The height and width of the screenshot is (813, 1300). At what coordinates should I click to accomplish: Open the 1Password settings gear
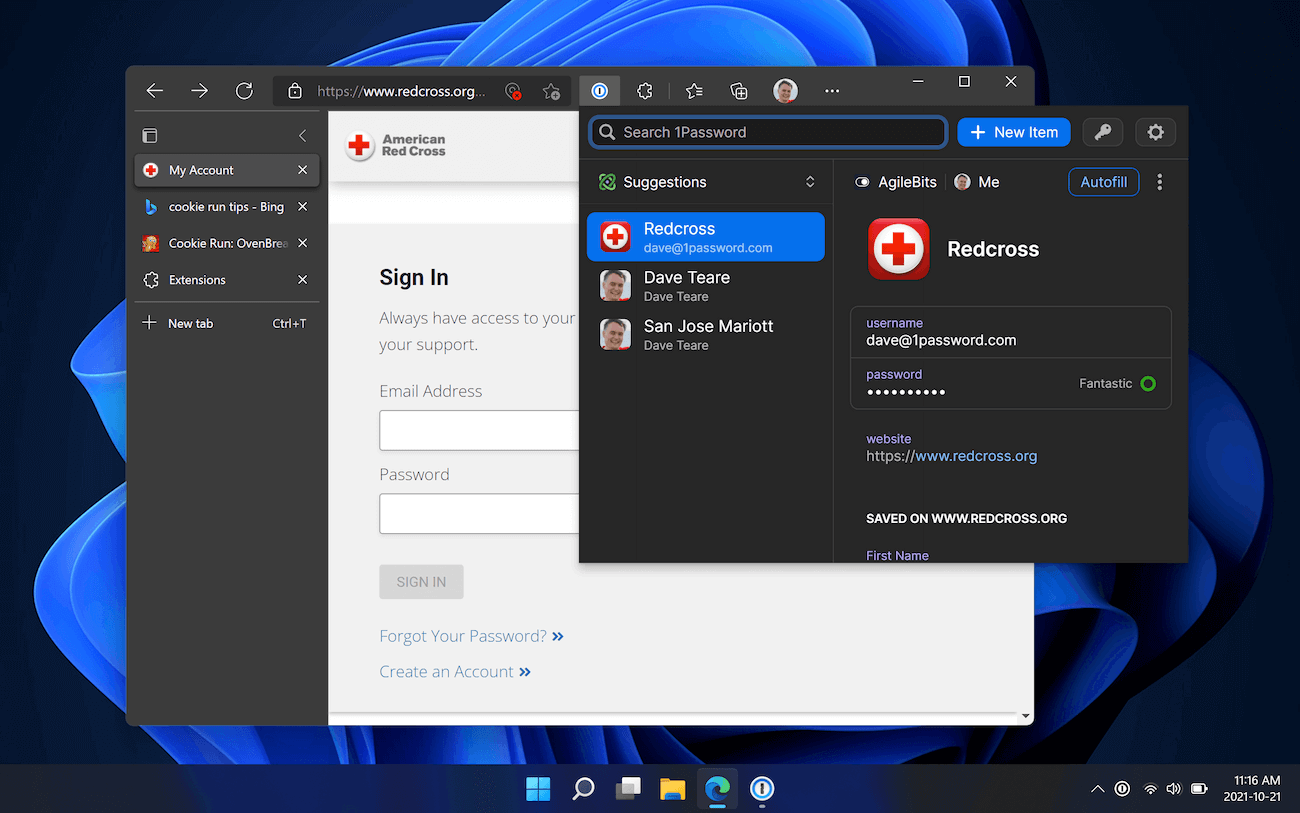tap(1155, 132)
